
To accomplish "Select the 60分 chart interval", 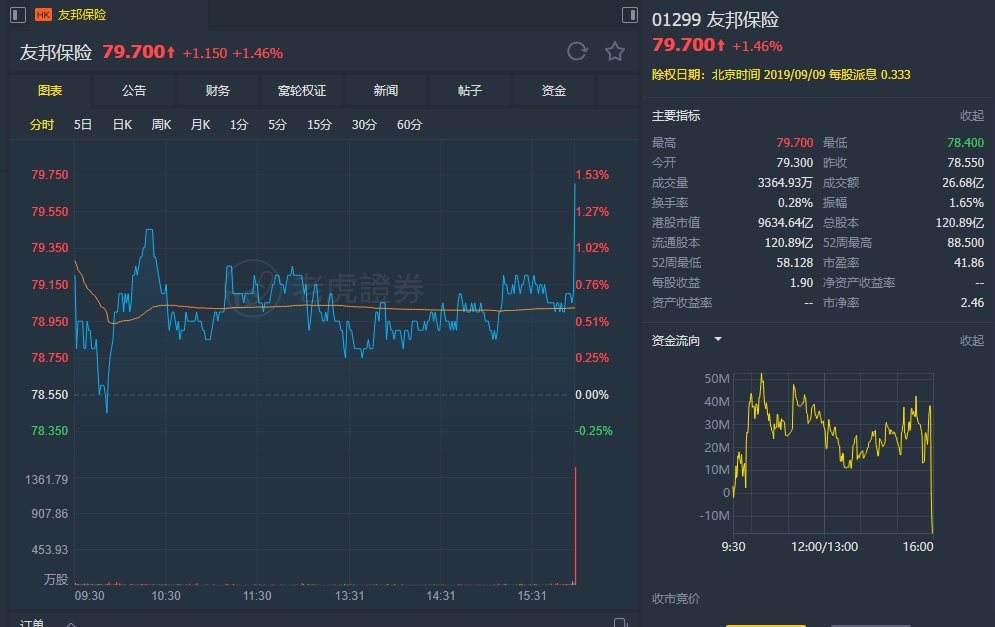I will point(409,125).
